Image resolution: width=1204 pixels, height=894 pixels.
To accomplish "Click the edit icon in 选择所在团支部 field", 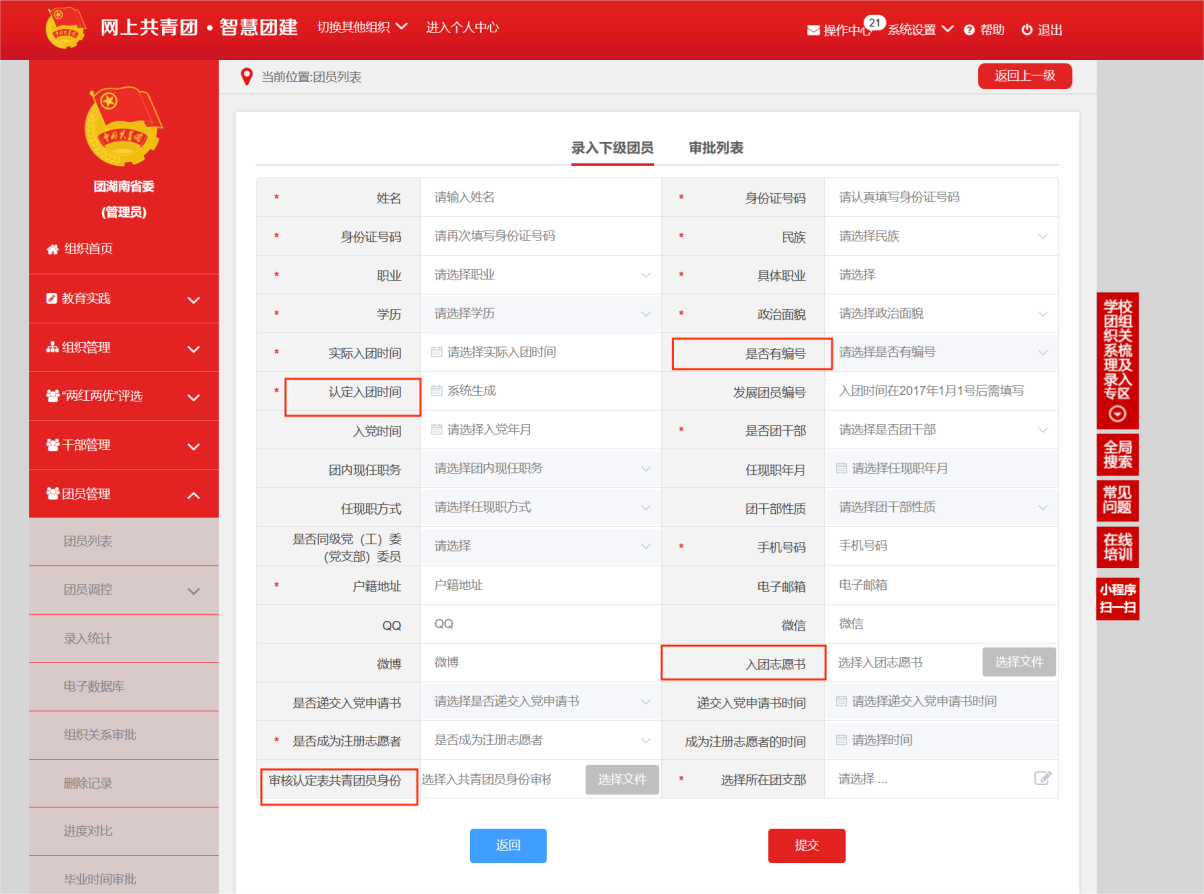I will (x=1043, y=778).
